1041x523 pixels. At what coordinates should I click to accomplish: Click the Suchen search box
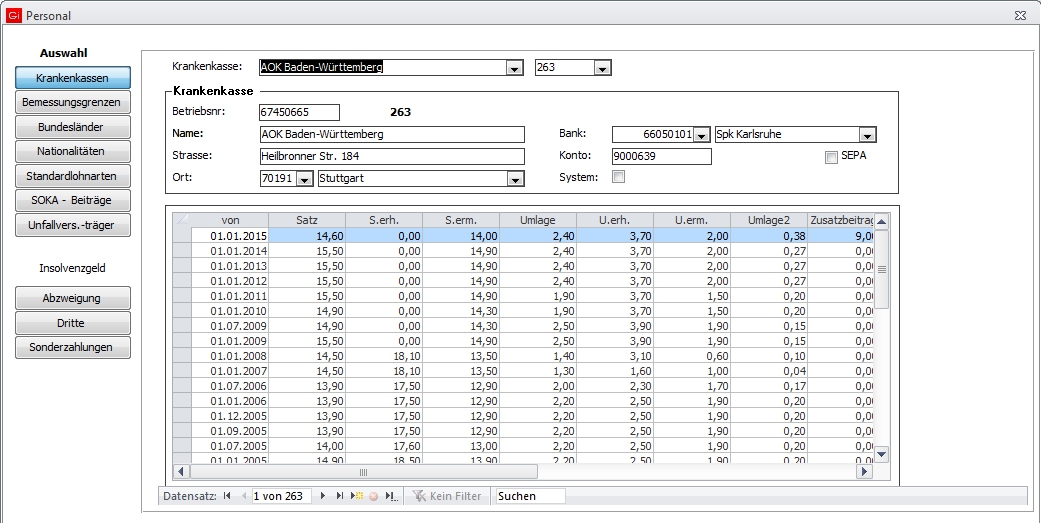[x=531, y=496]
